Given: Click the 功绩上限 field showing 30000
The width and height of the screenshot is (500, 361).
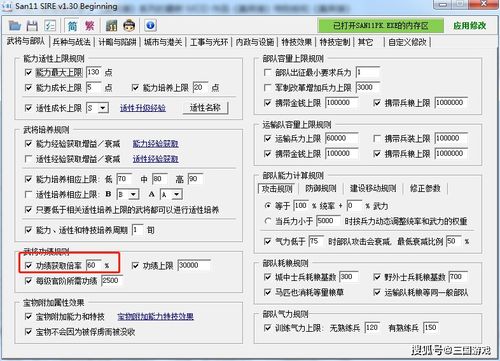Looking at the screenshot, I should point(194,265).
